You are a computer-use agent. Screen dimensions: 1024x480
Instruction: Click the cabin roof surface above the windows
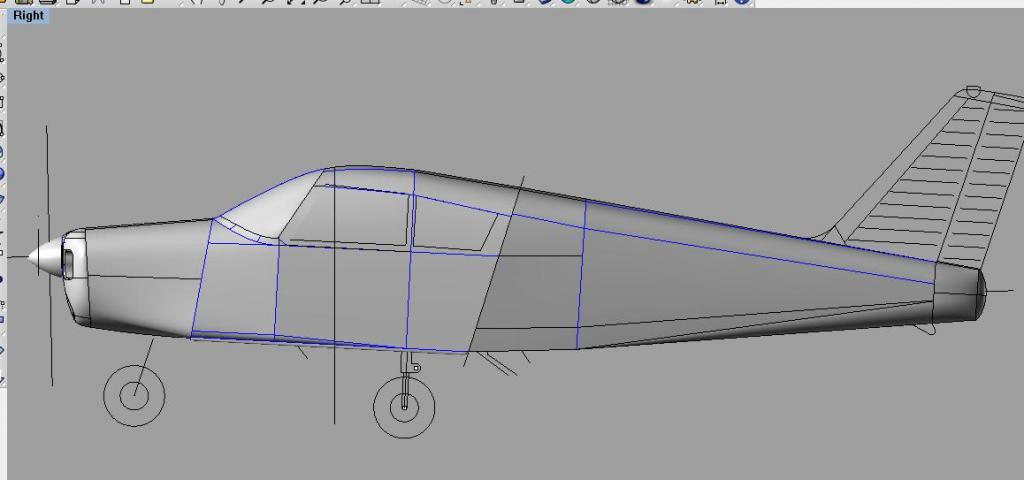[x=370, y=176]
